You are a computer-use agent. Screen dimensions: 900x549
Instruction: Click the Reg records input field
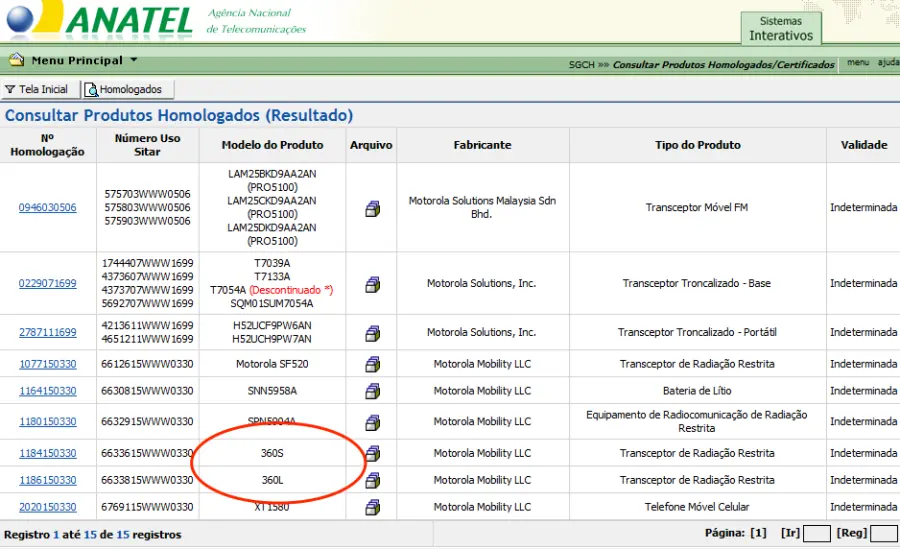click(x=883, y=534)
